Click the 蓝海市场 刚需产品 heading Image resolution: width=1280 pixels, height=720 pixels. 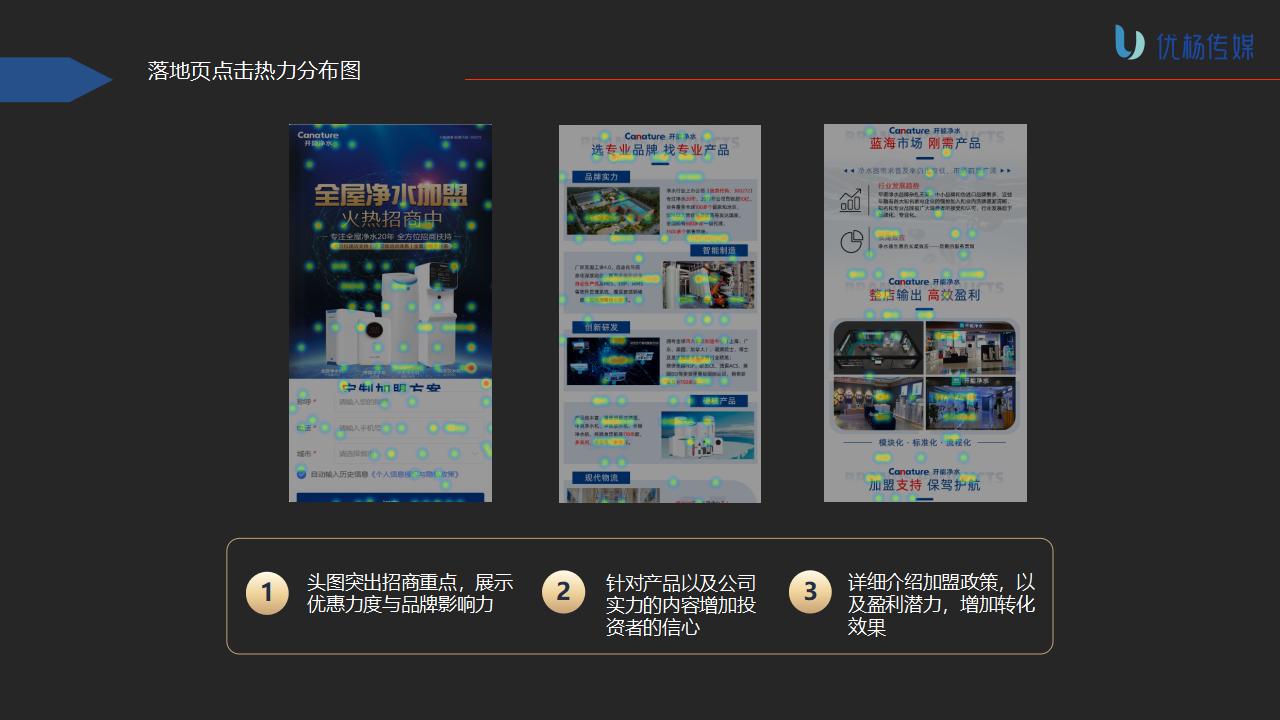[x=925, y=144]
